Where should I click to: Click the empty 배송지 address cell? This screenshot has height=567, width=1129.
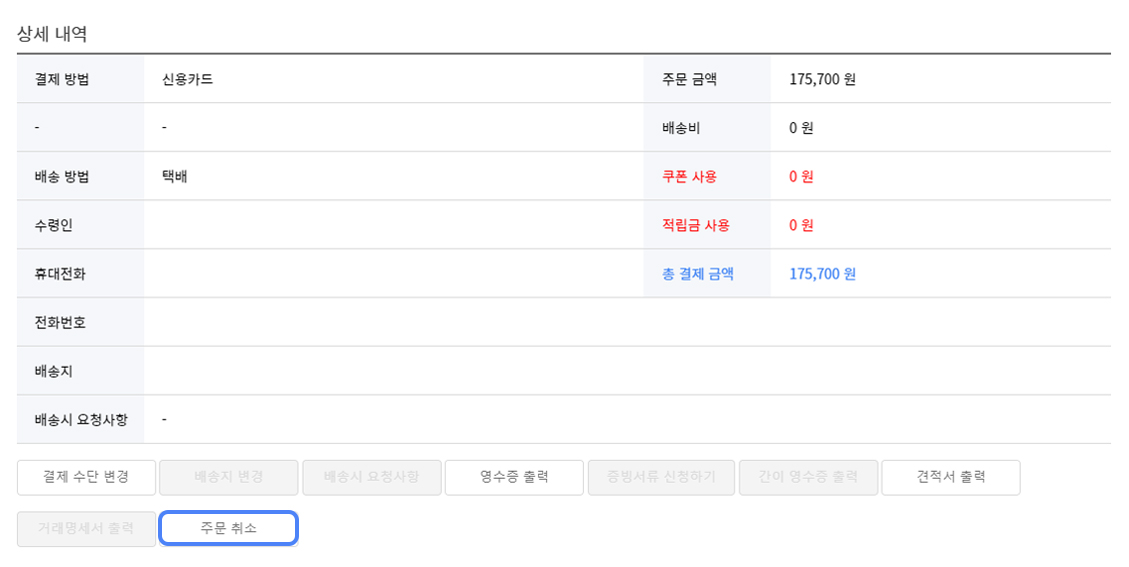(x=626, y=371)
